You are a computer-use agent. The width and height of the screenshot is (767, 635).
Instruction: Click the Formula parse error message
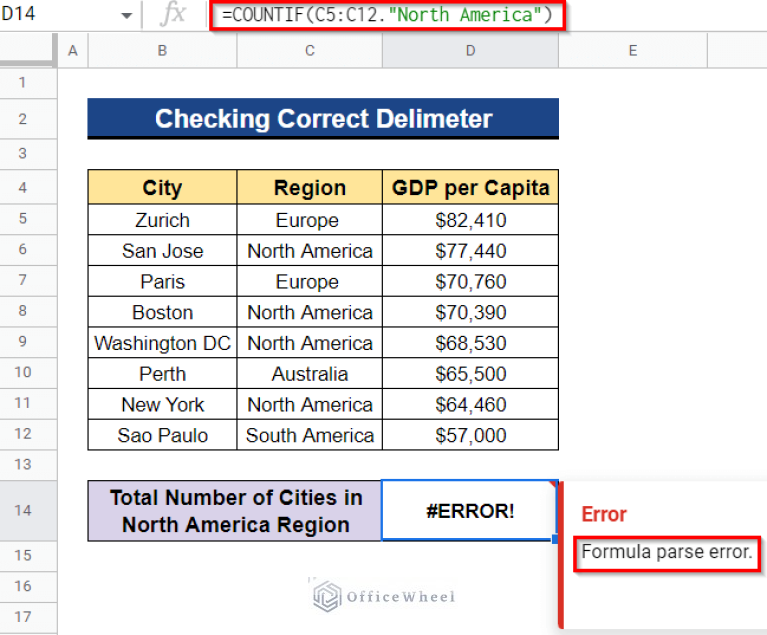coord(667,552)
